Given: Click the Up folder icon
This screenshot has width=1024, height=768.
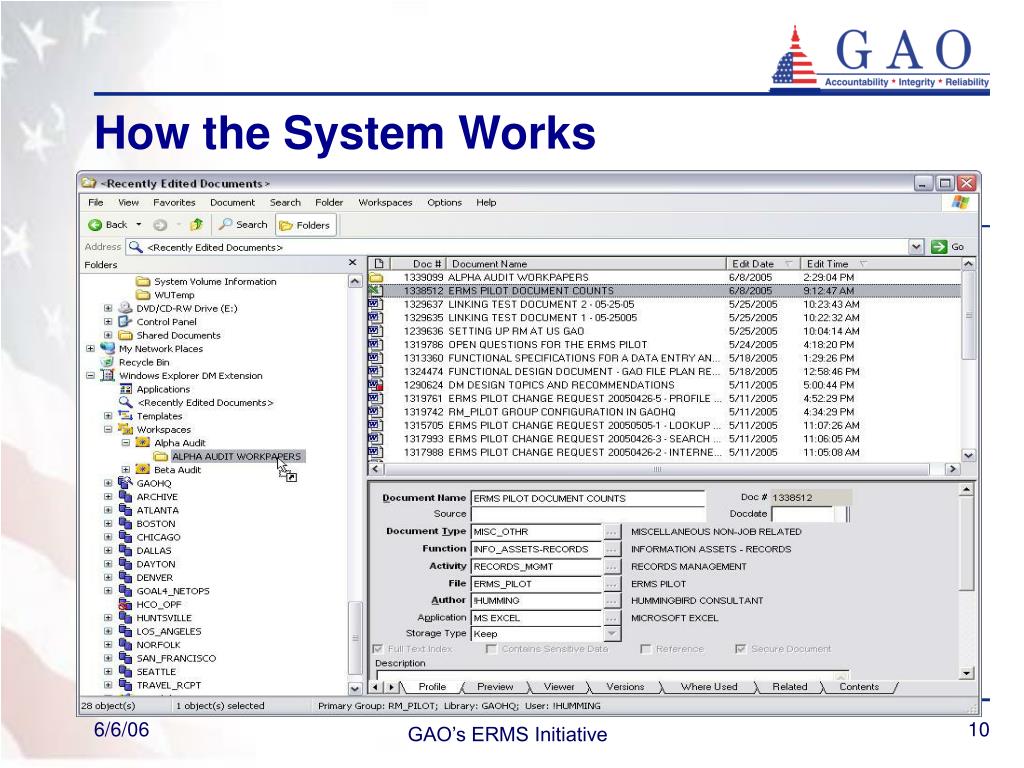Looking at the screenshot, I should point(196,225).
